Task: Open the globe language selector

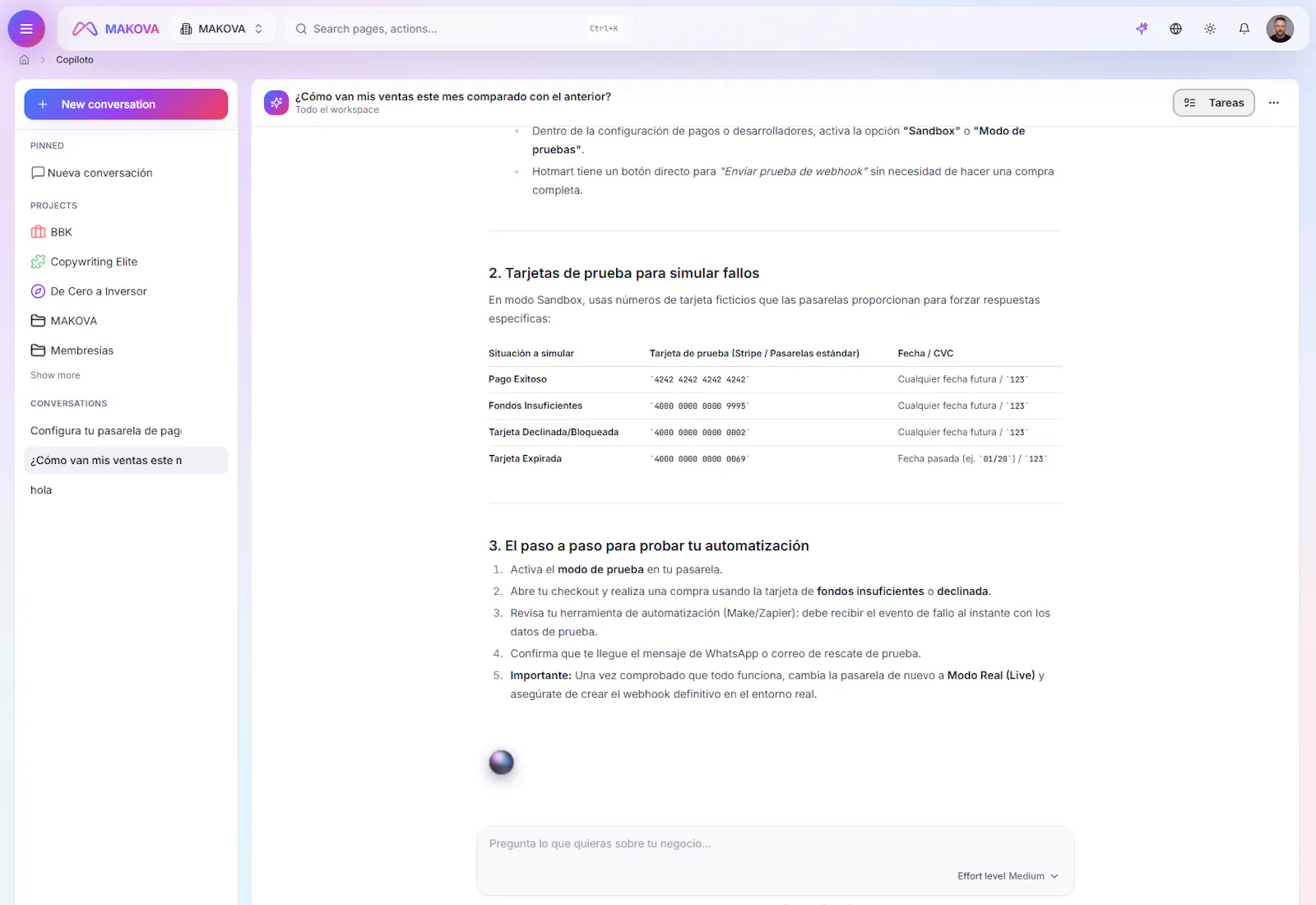Action: [1176, 29]
